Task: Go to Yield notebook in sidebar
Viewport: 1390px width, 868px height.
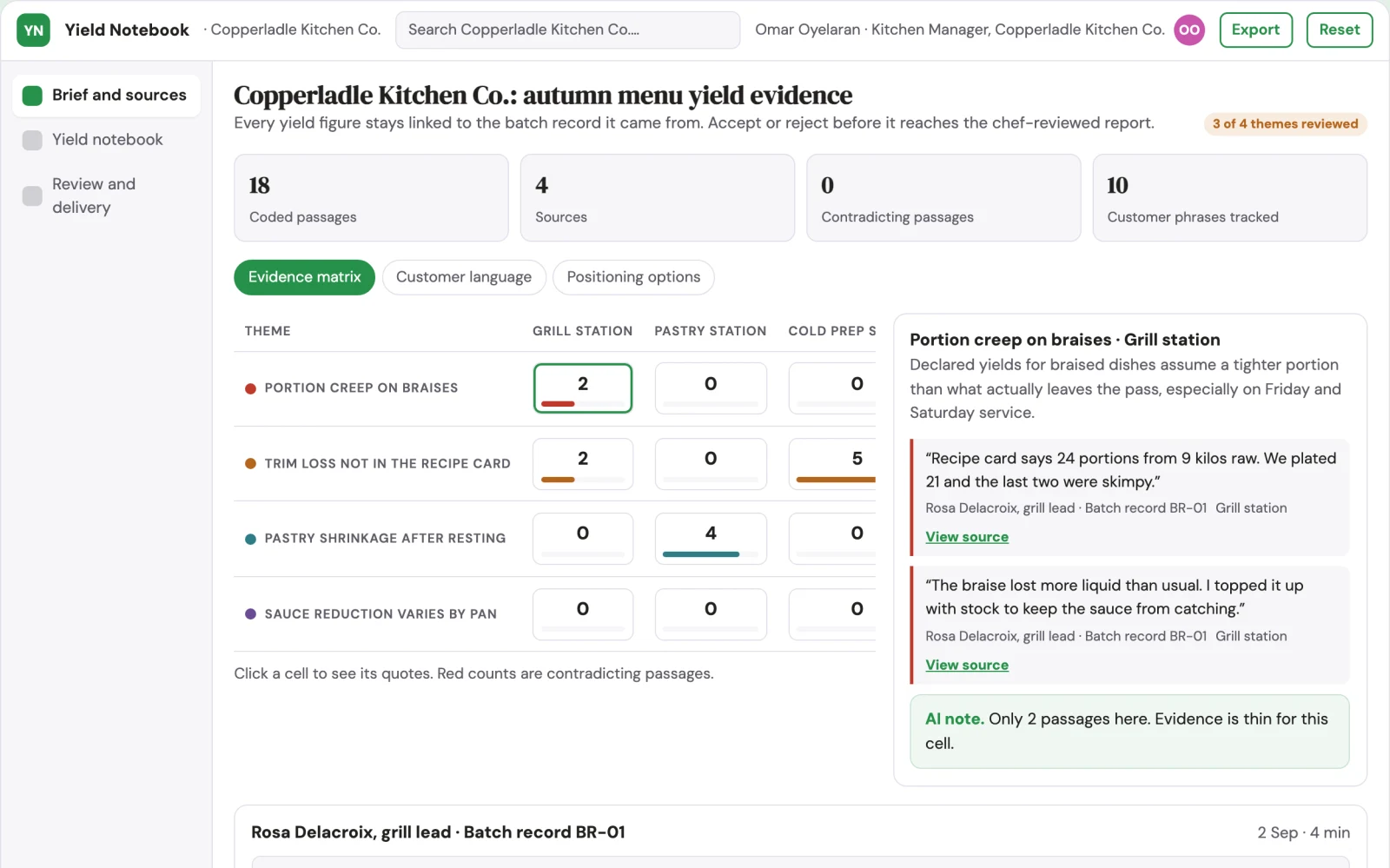Action: pyautogui.click(x=106, y=140)
